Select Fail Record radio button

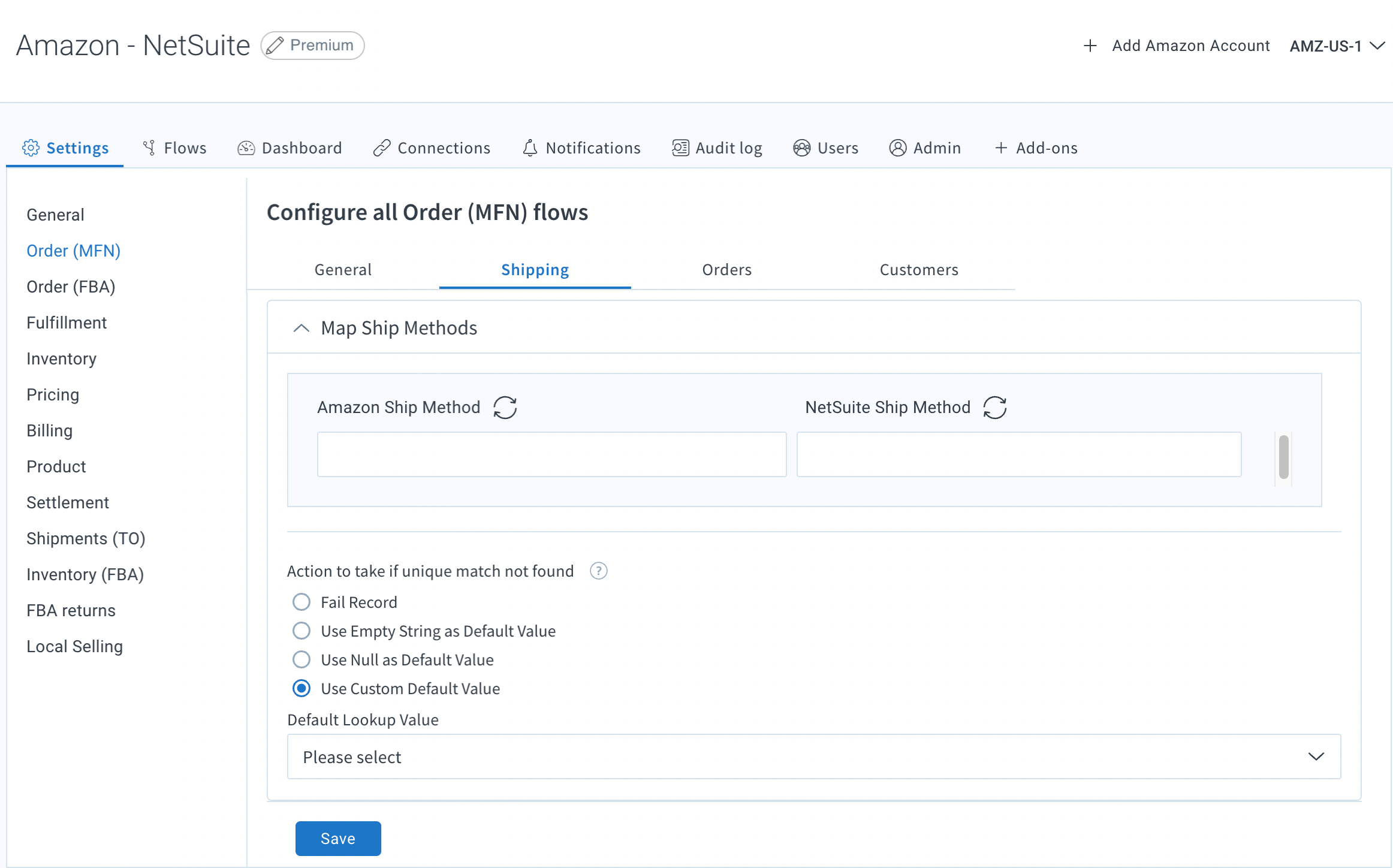pyautogui.click(x=301, y=602)
